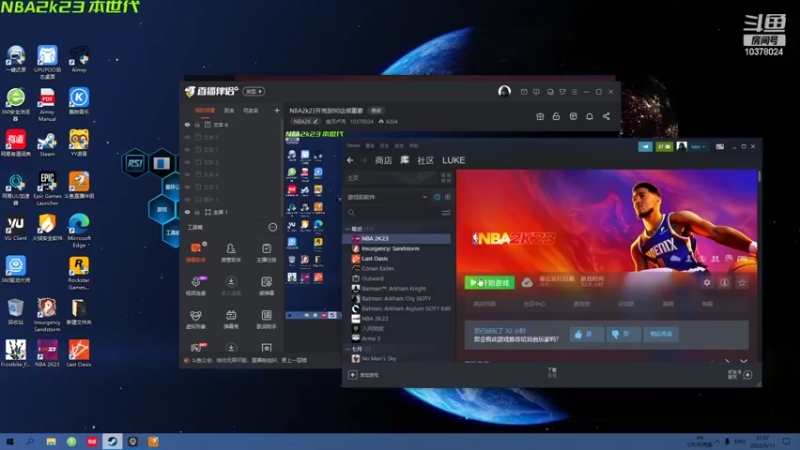Open the 商店 Store tab in Steam
The width and height of the screenshot is (800, 450).
coord(383,160)
